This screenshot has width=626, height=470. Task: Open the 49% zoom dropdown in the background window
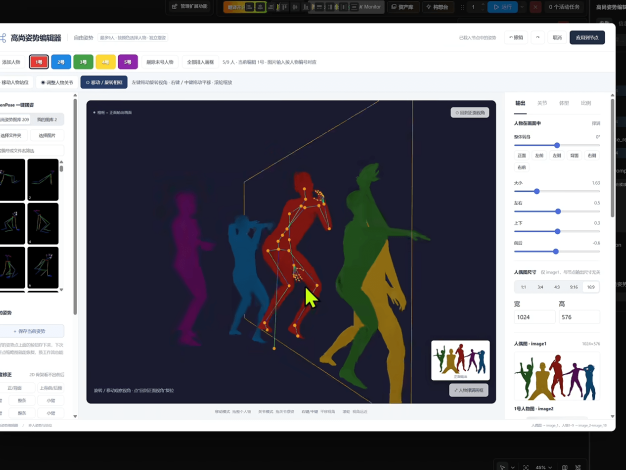tap(544, 467)
